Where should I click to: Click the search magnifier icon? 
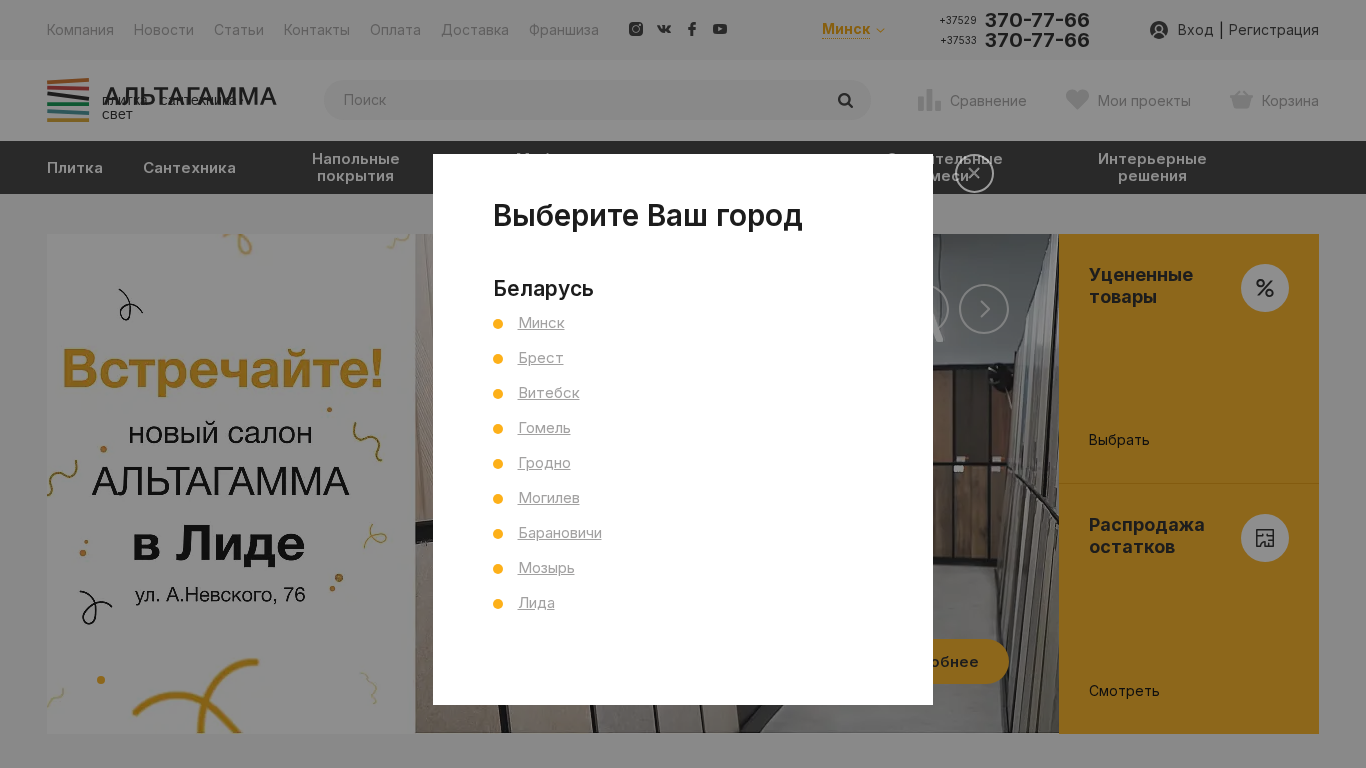(x=845, y=100)
